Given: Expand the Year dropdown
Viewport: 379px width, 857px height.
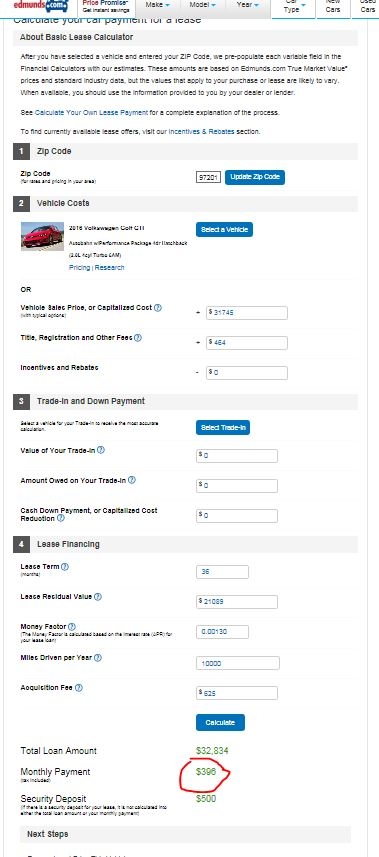Looking at the screenshot, I should [248, 5].
